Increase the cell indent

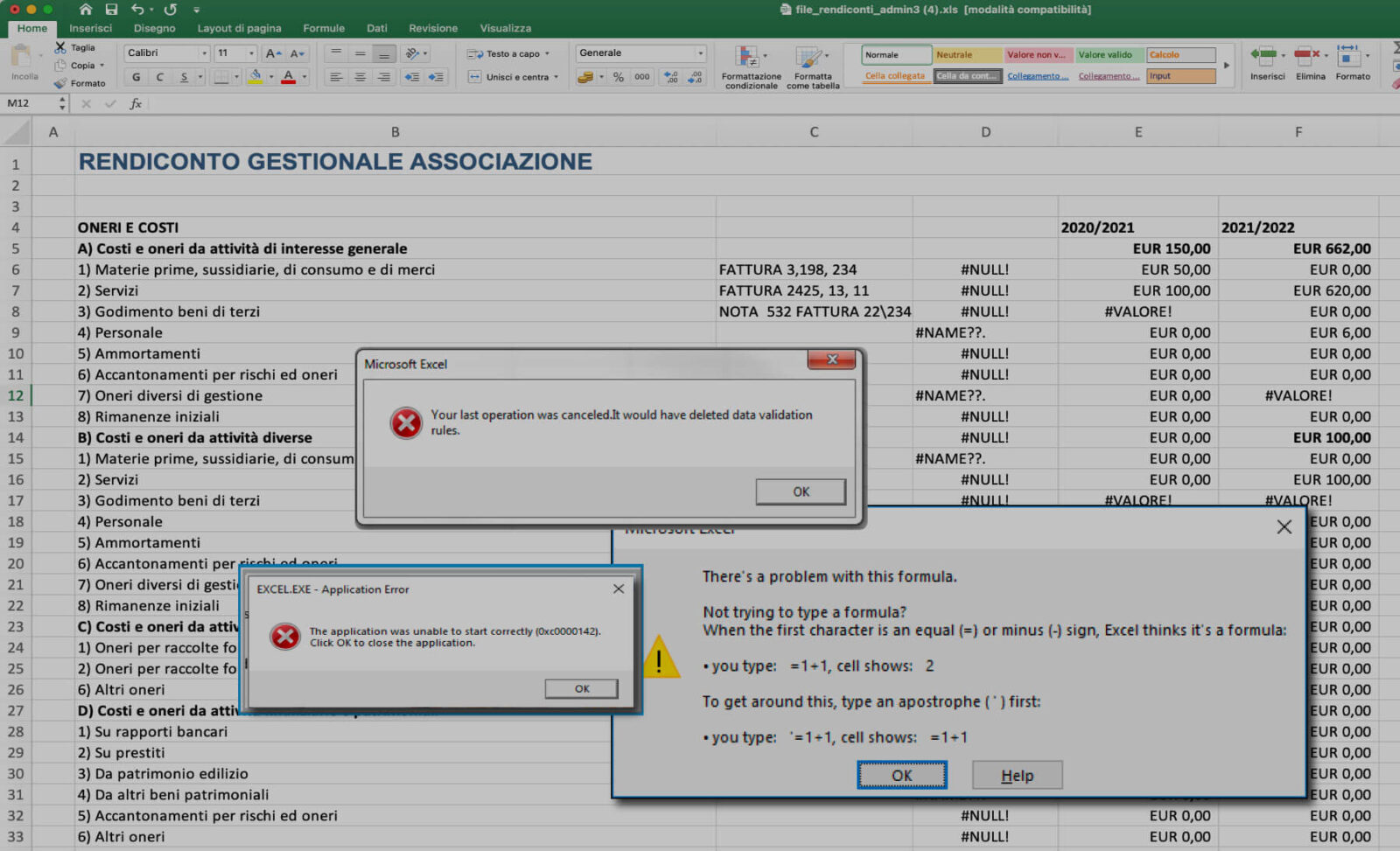coord(436,77)
